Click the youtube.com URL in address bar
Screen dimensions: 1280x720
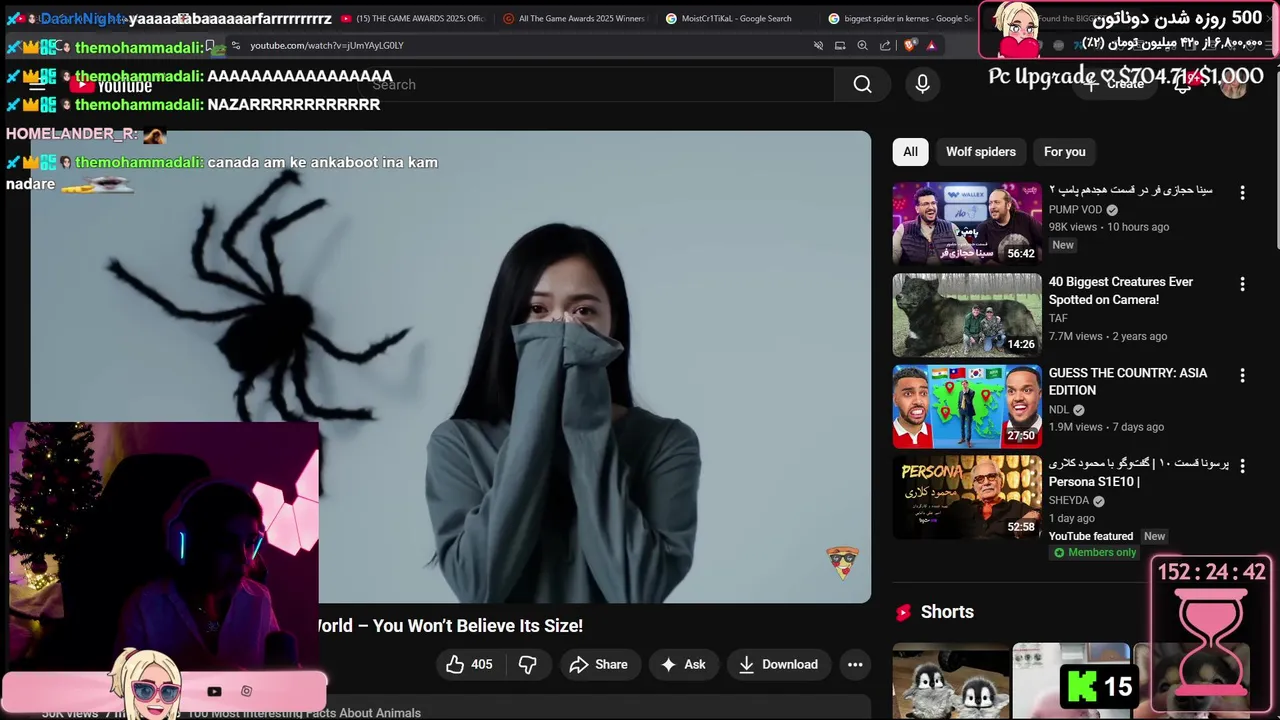tap(327, 45)
